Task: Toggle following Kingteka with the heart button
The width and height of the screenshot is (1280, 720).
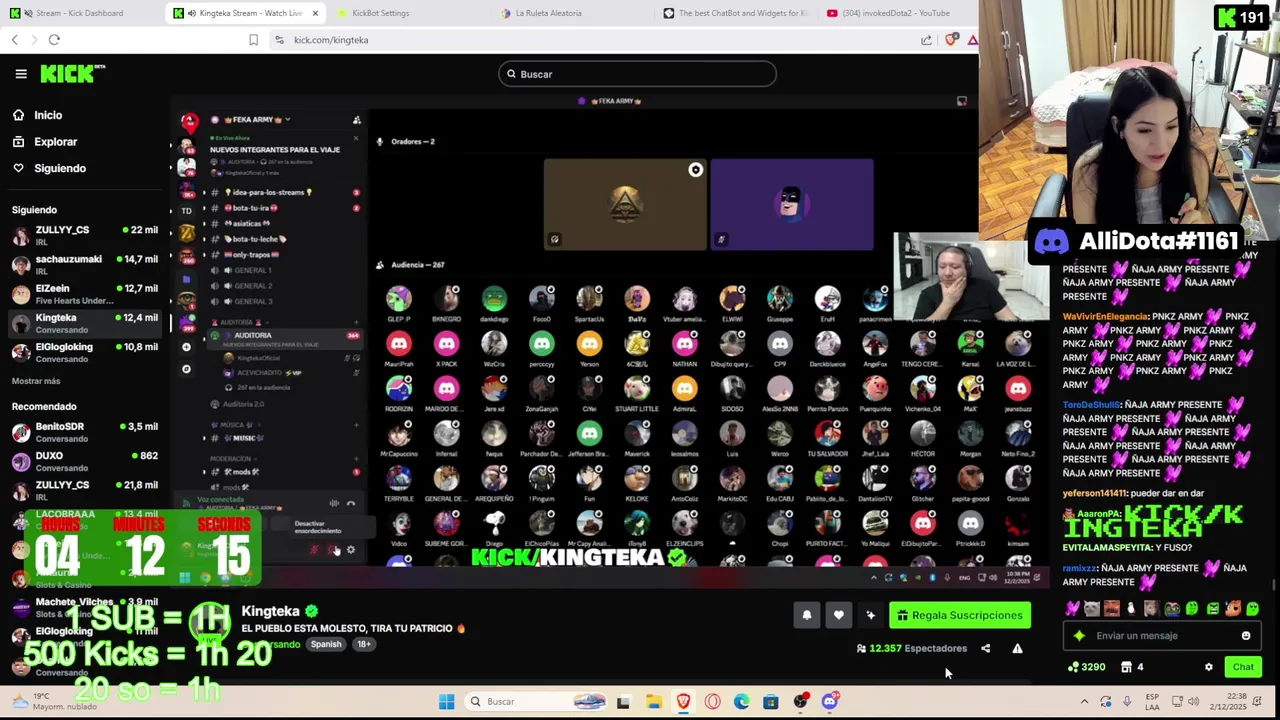Action: 839,615
